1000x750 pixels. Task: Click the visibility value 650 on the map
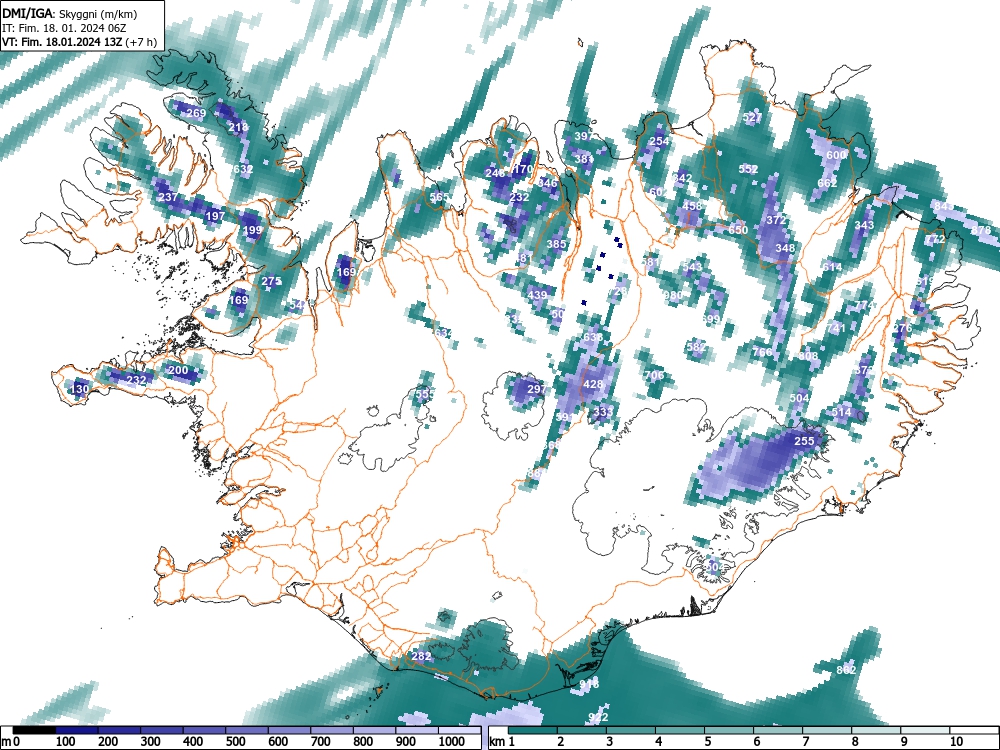[738, 230]
